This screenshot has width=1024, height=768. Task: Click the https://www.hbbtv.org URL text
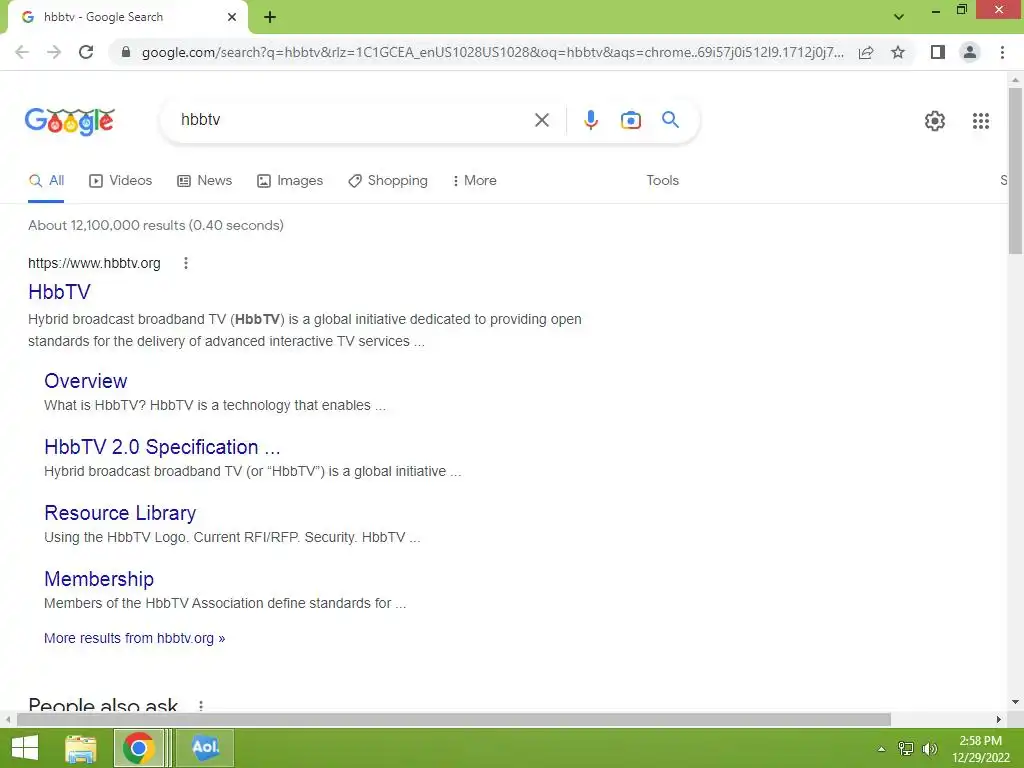pos(94,263)
